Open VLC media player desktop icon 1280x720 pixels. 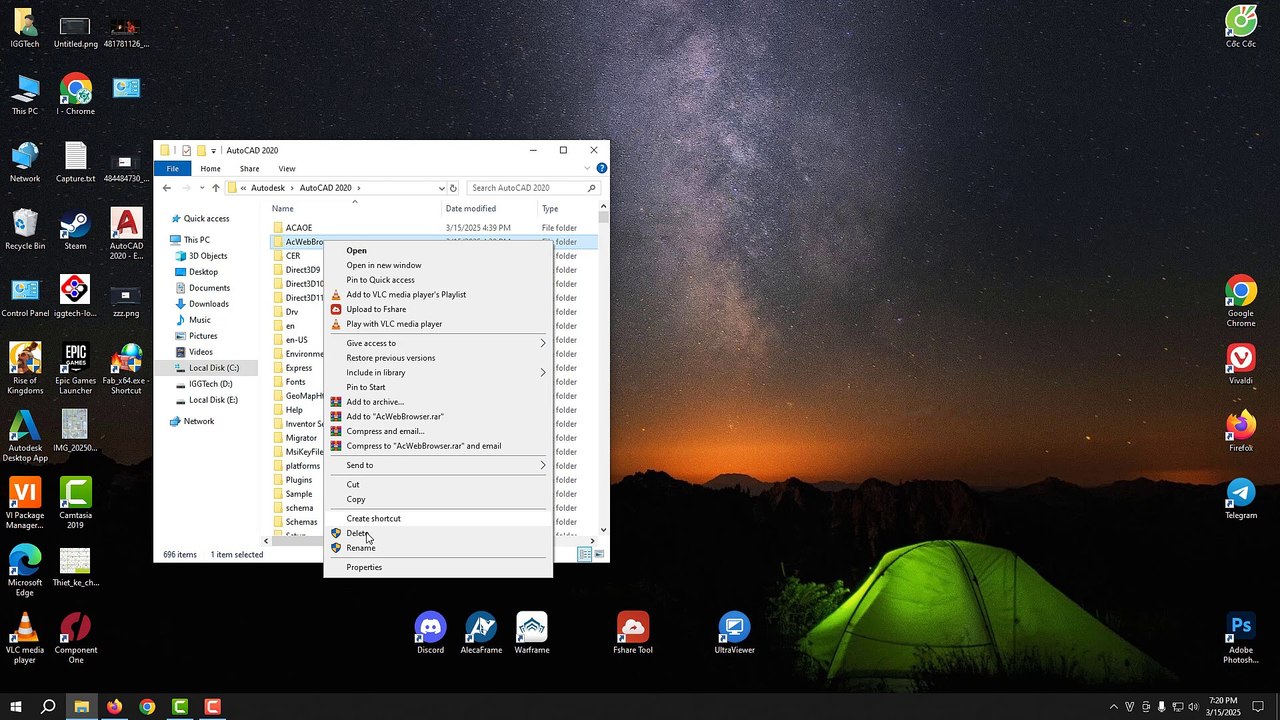click(25, 638)
